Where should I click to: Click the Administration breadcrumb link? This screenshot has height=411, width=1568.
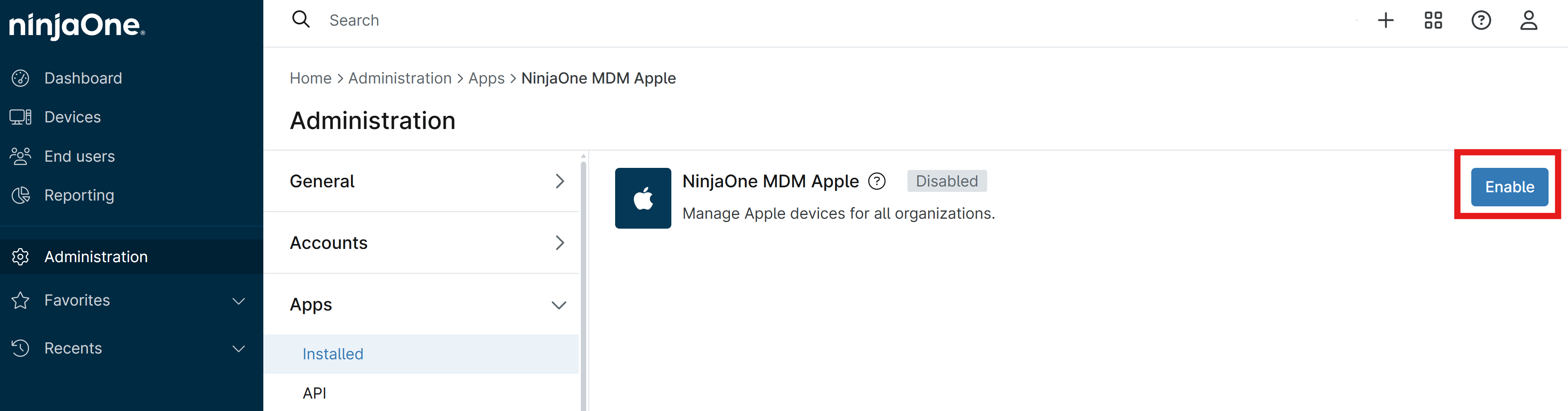click(x=399, y=78)
